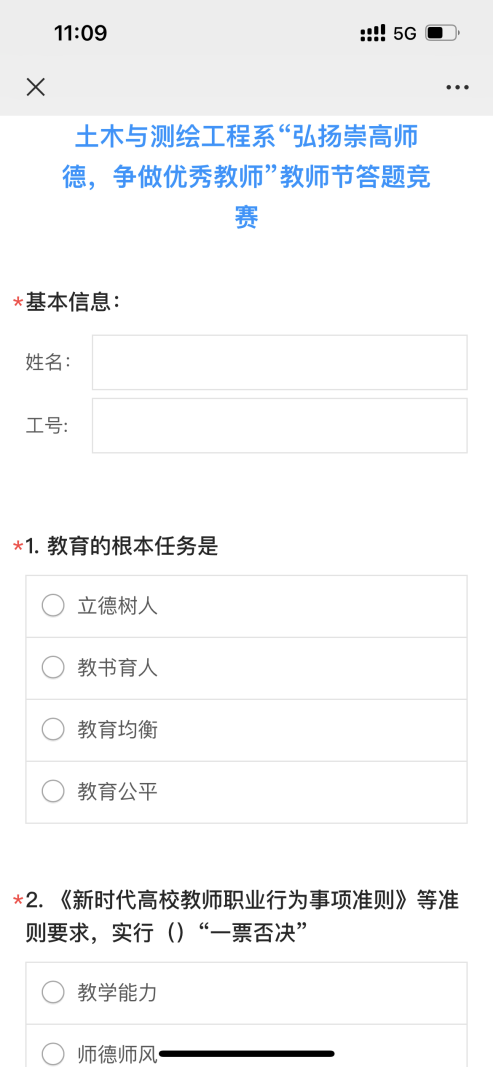Tap the 5G network indicator
The width and height of the screenshot is (493, 1067).
[x=404, y=33]
